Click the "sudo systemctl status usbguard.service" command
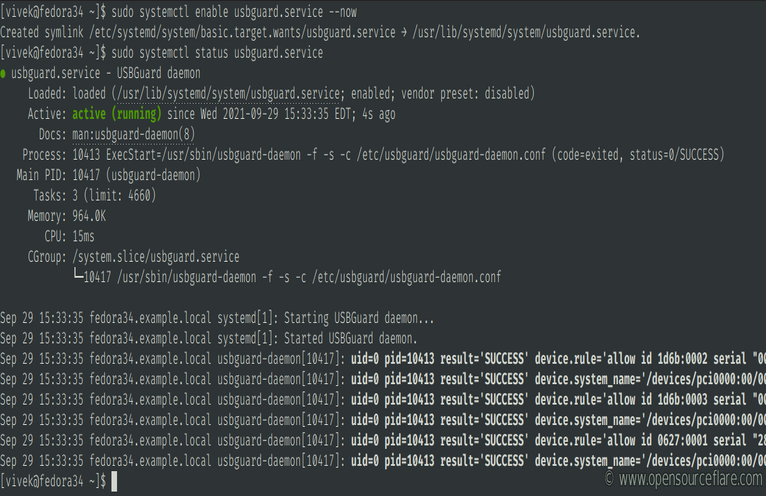 [217, 52]
